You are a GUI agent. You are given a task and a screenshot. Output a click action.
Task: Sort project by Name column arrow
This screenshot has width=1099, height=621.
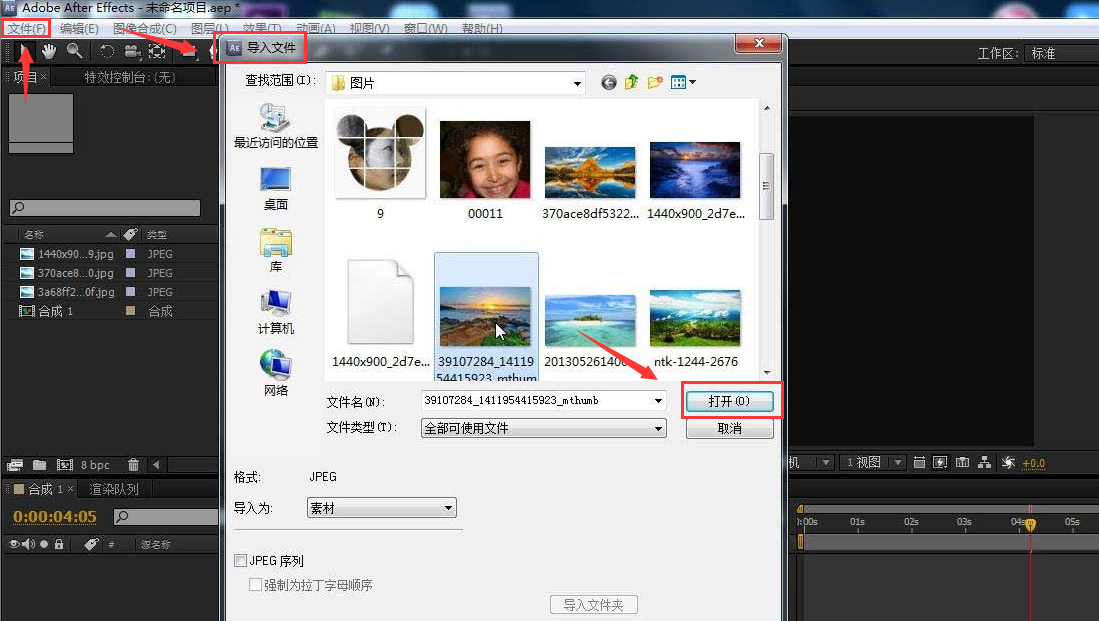[x=111, y=234]
